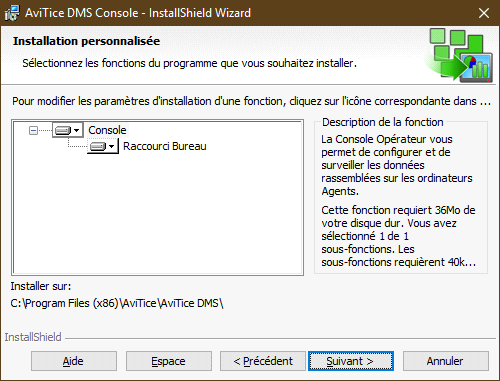The image size is (500, 381).
Task: Open the Console feature install dropdown icon
Action: click(x=68, y=130)
